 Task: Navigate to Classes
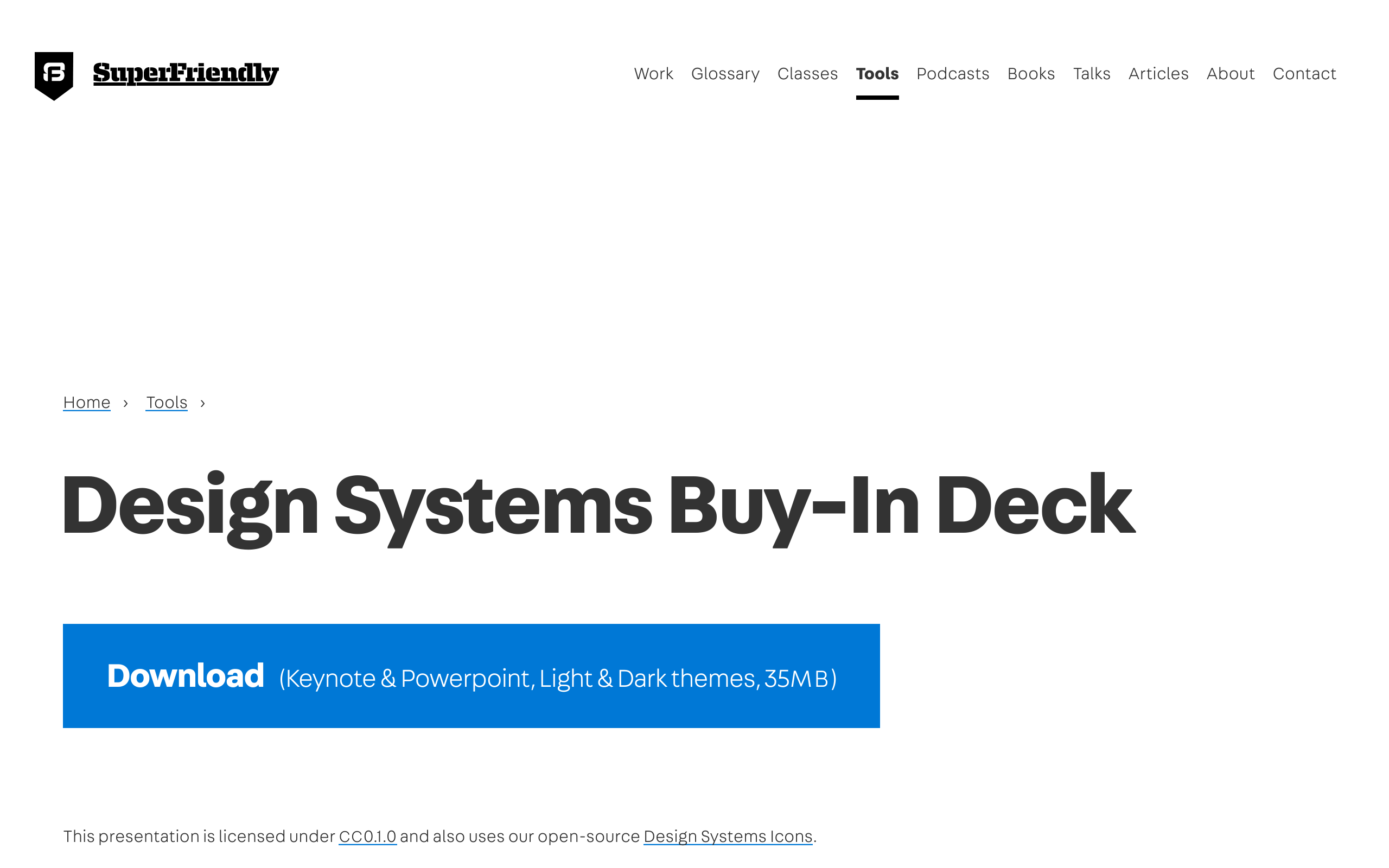tap(807, 73)
